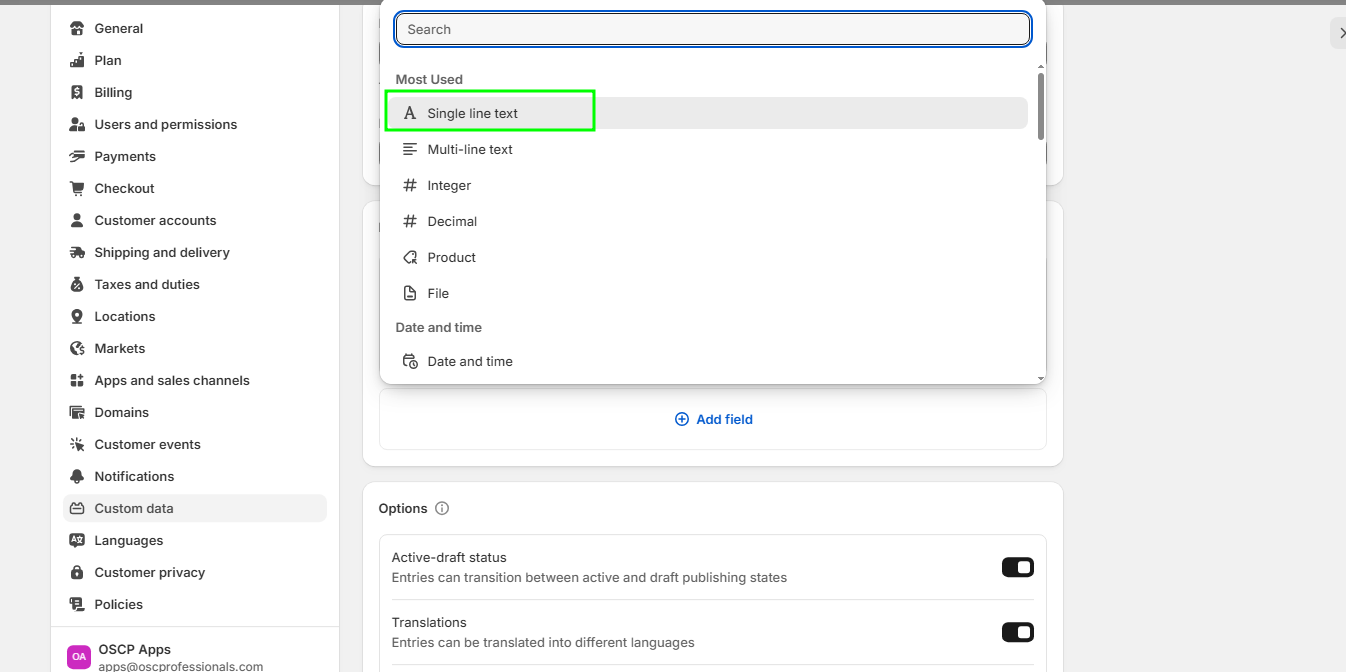Viewport: 1346px width, 672px height.
Task: Select the Product reference field type
Action: click(x=451, y=258)
